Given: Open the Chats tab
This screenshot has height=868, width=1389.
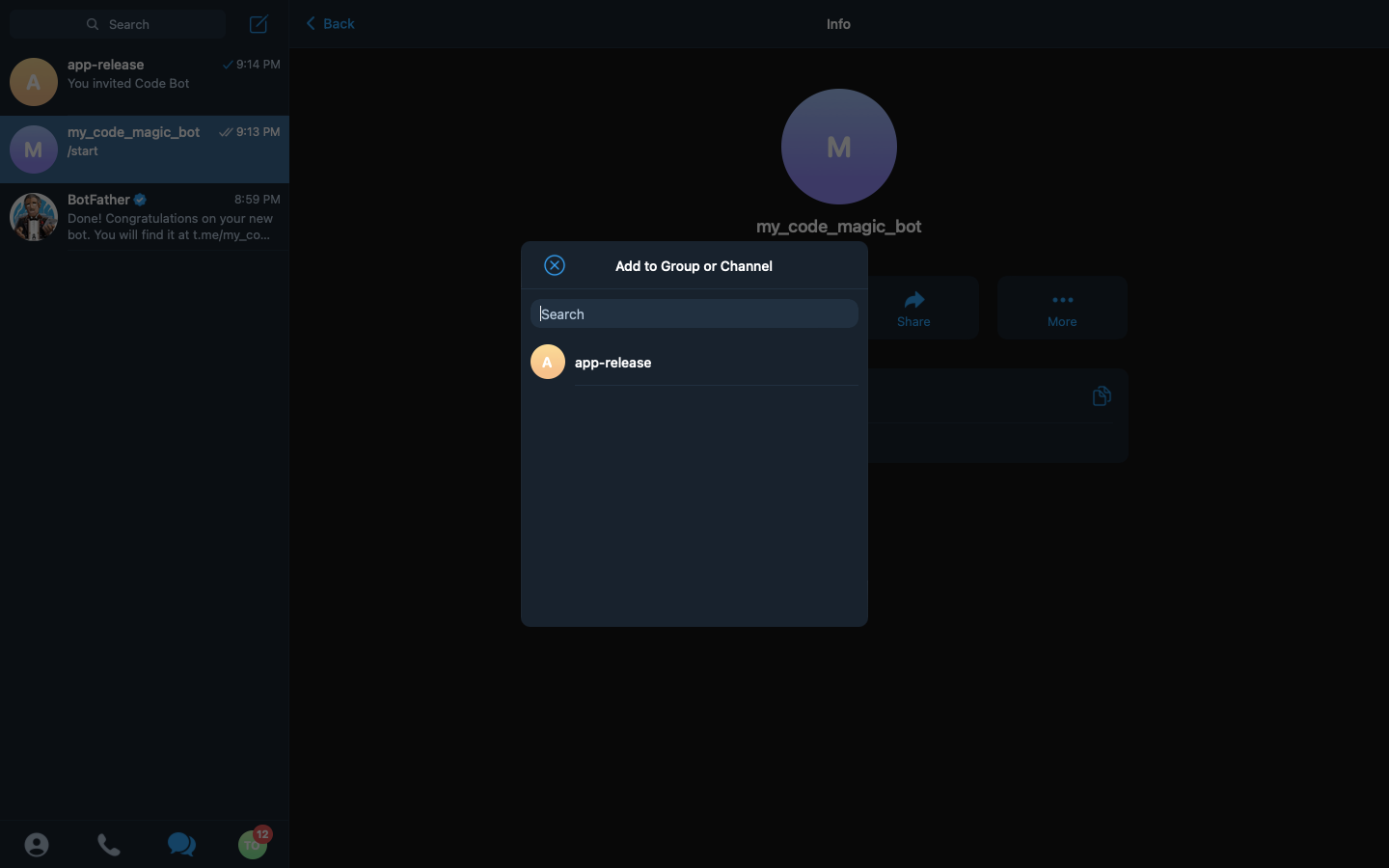Looking at the screenshot, I should point(181,845).
